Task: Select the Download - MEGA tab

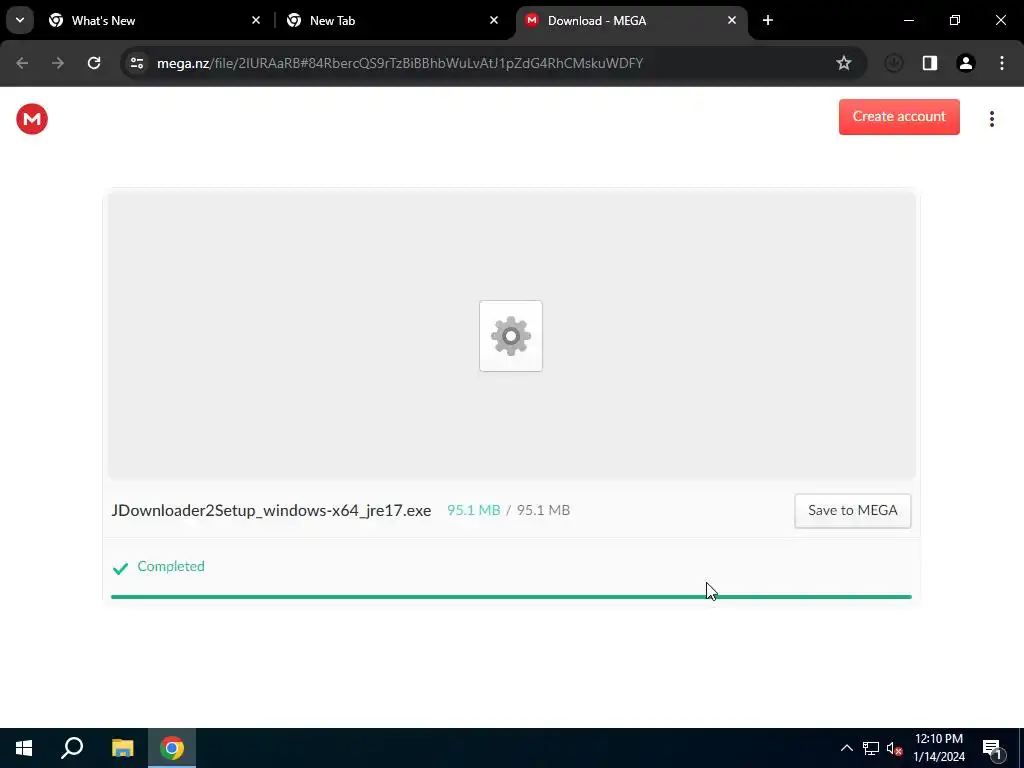Action: [x=631, y=21]
